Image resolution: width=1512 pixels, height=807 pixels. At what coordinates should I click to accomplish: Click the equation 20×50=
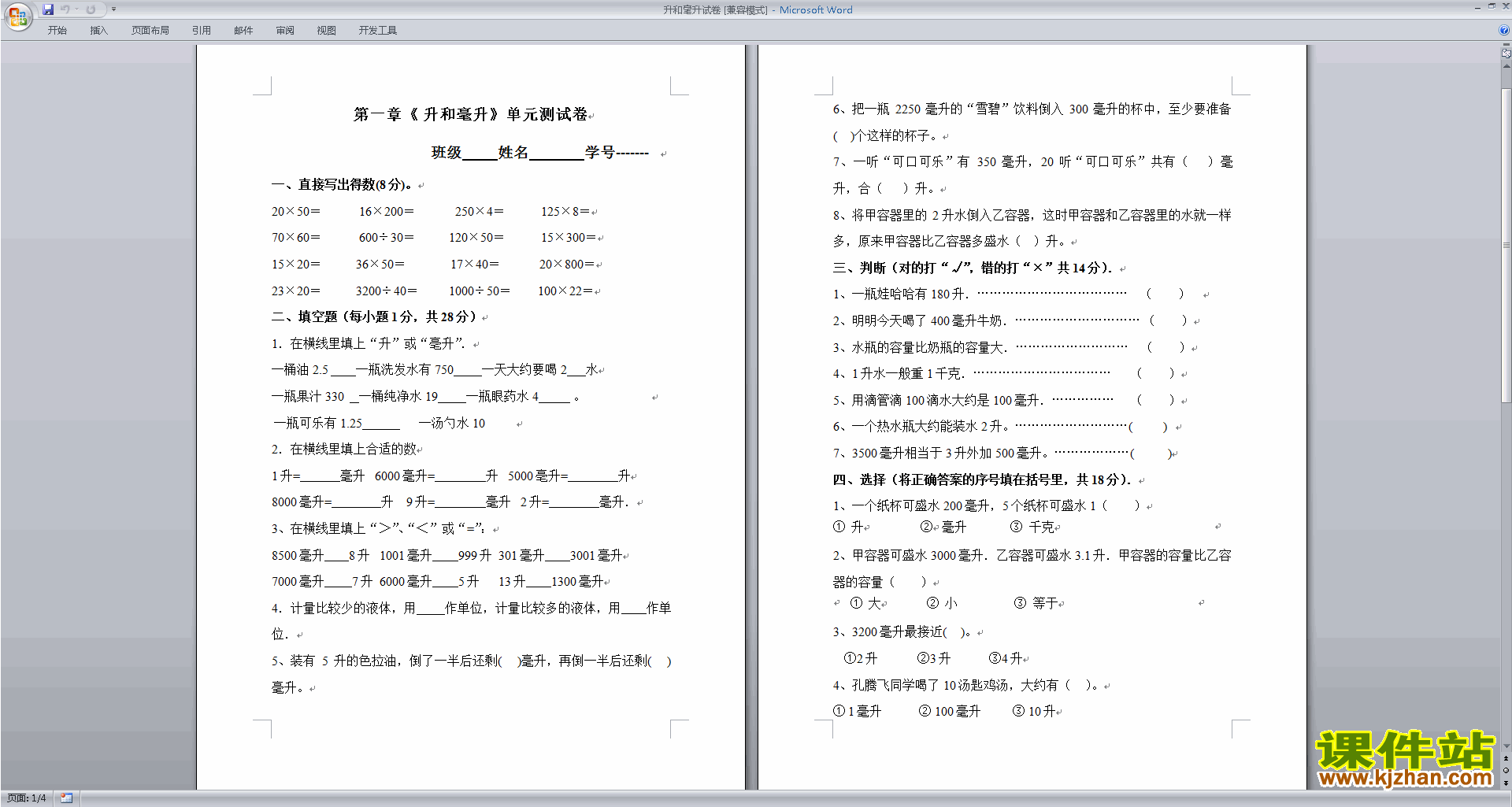[x=296, y=212]
